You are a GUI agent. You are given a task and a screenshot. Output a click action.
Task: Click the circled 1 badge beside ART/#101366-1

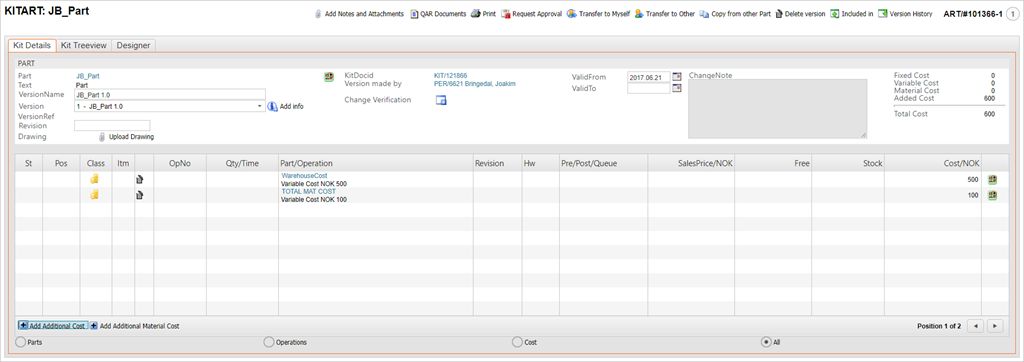tap(1012, 14)
